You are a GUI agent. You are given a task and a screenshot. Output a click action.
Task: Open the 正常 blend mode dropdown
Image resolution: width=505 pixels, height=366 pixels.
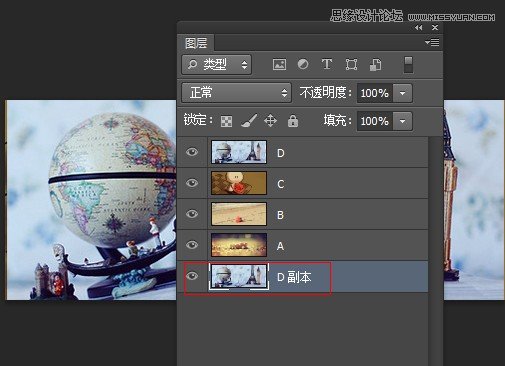click(x=236, y=93)
